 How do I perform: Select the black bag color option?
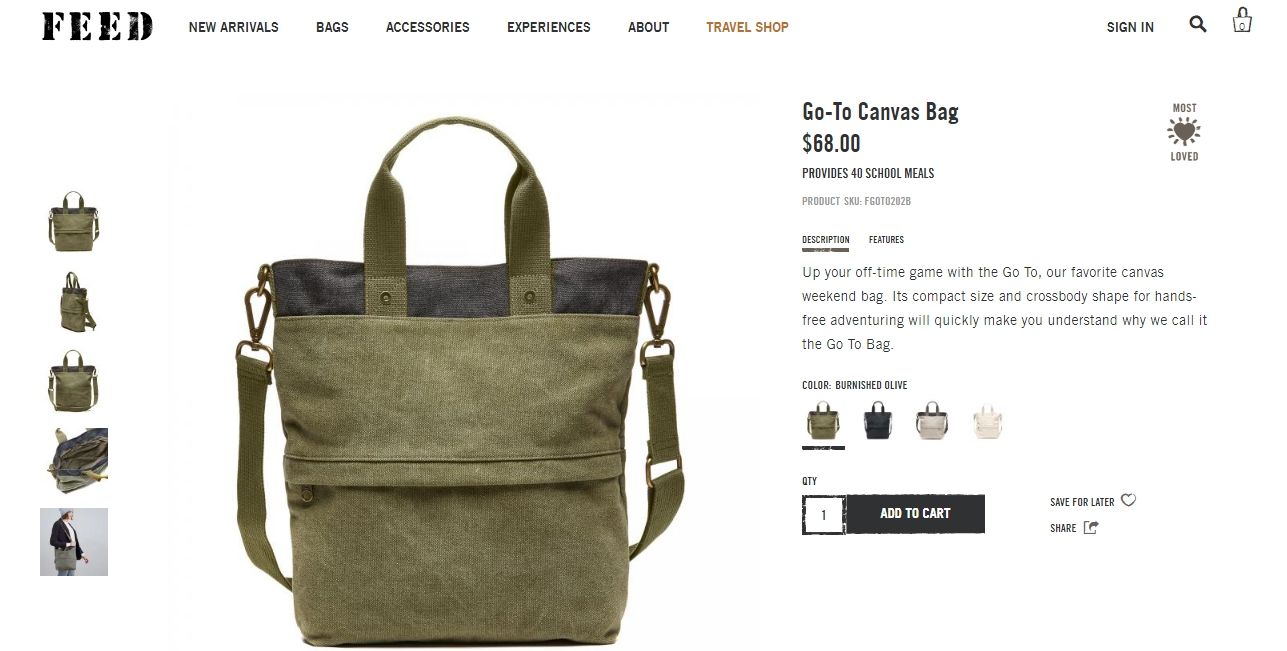[x=877, y=421]
